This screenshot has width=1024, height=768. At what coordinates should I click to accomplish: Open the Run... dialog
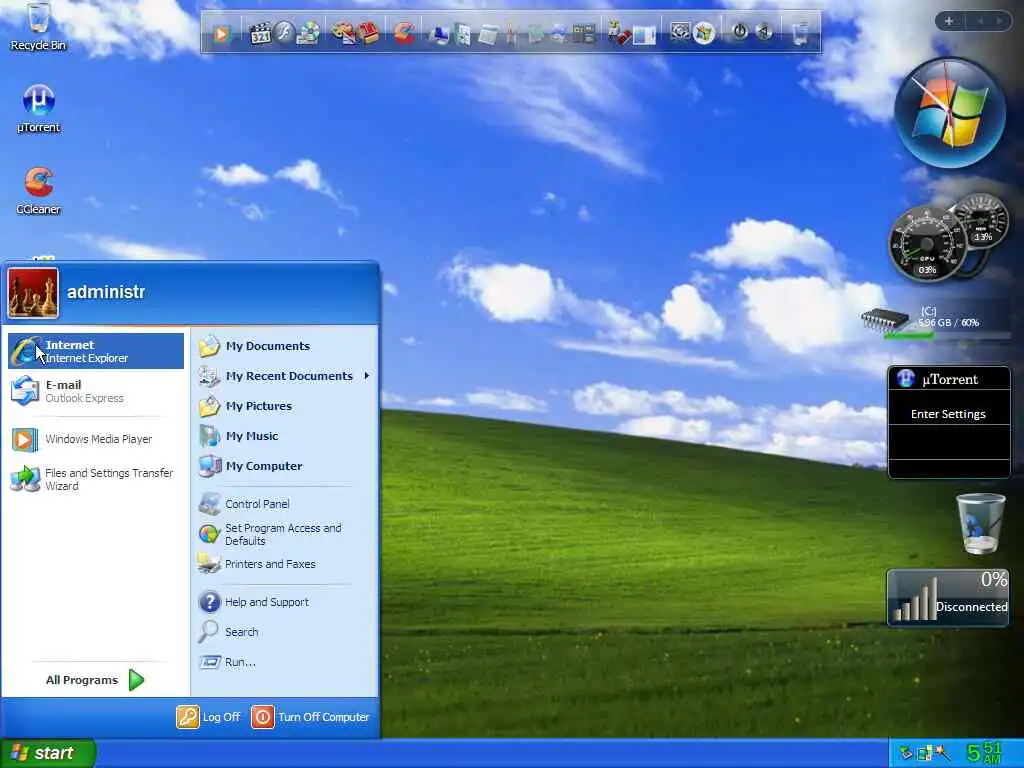(284, 662)
